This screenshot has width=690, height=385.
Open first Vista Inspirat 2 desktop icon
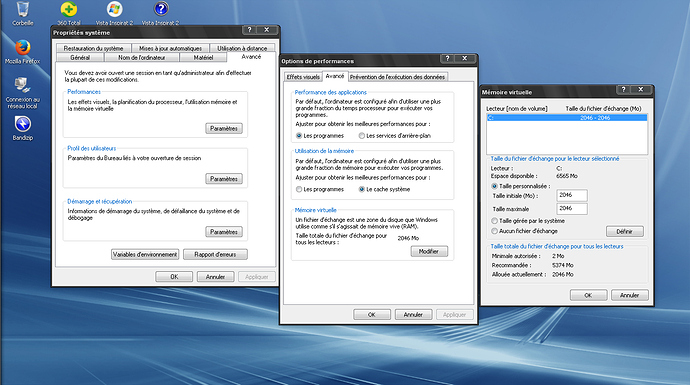(x=114, y=13)
